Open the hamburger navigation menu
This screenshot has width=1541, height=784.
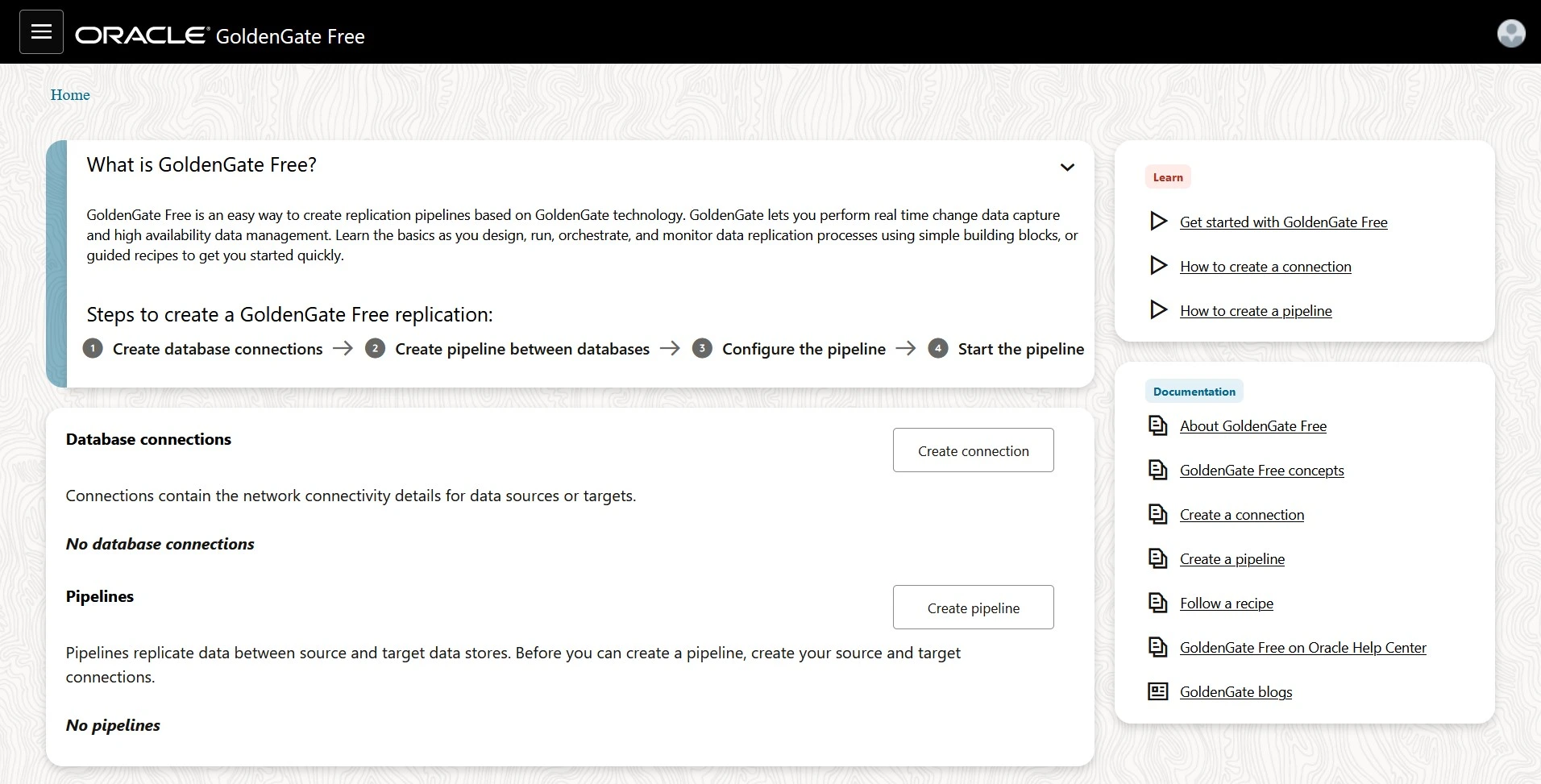click(x=41, y=32)
